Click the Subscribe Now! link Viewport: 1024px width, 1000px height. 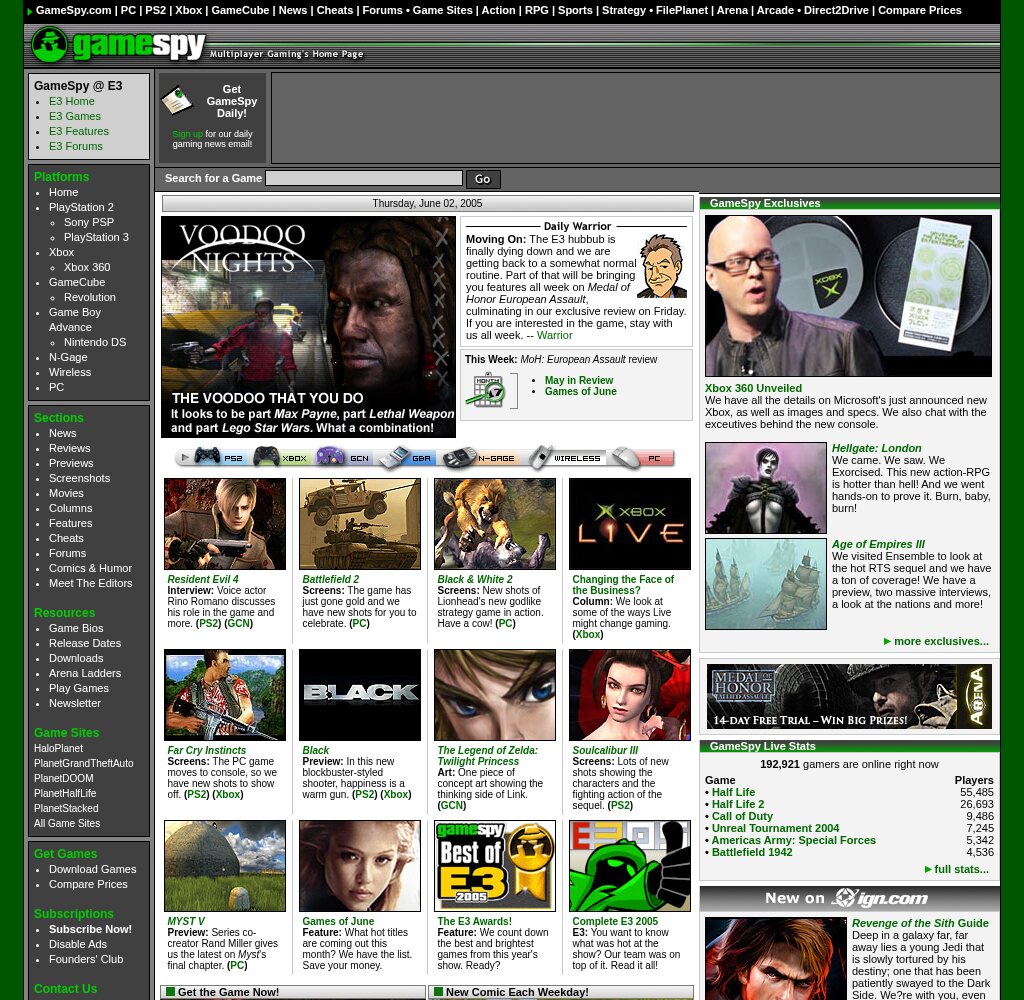coord(90,929)
